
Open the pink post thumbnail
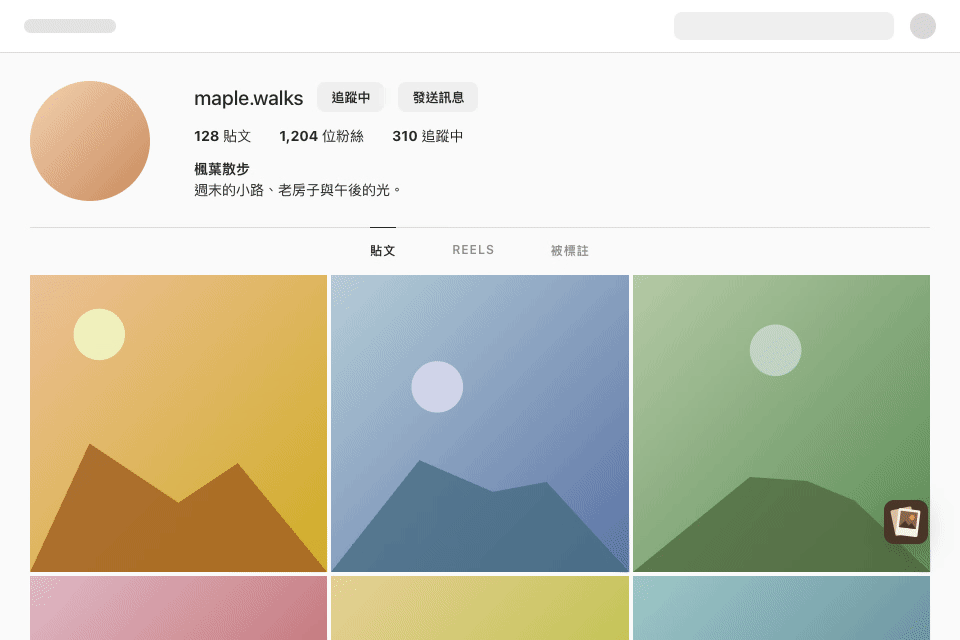(x=178, y=608)
